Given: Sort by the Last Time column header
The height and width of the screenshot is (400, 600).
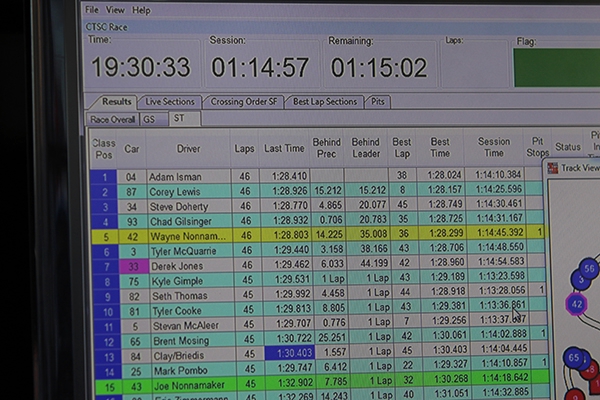Looking at the screenshot, I should tap(285, 148).
